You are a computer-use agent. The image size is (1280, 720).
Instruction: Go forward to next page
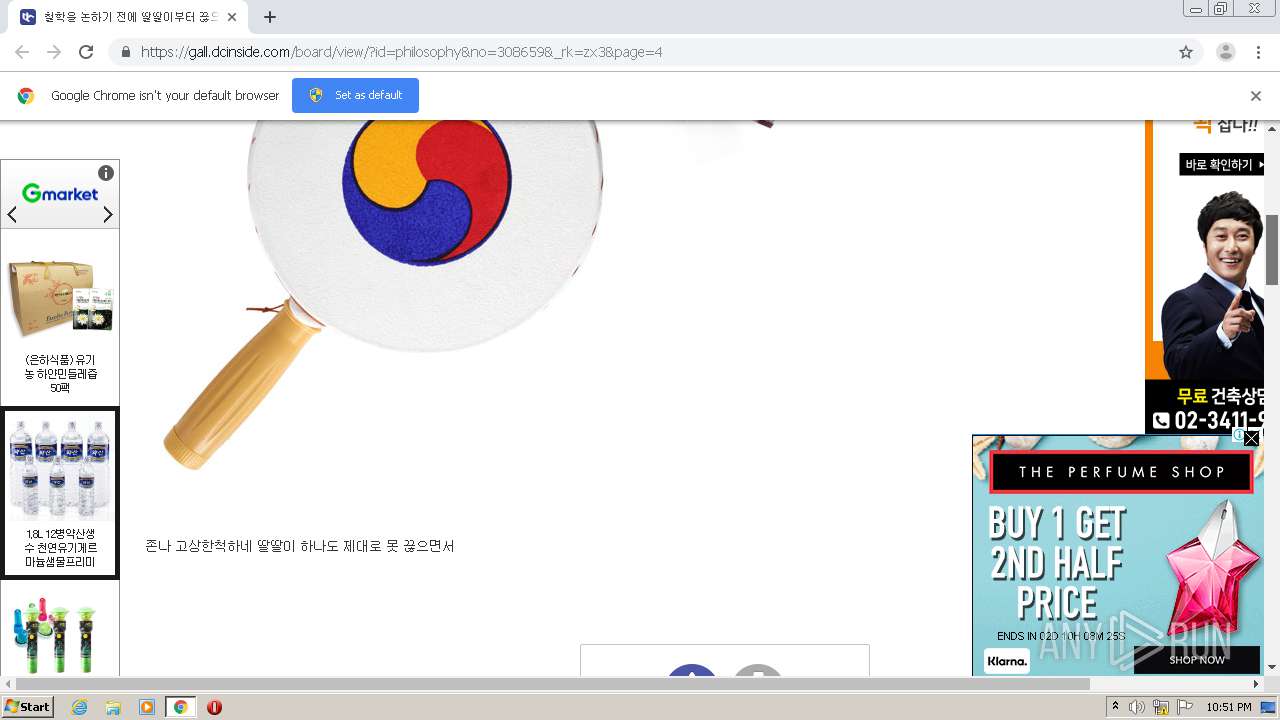click(x=54, y=52)
